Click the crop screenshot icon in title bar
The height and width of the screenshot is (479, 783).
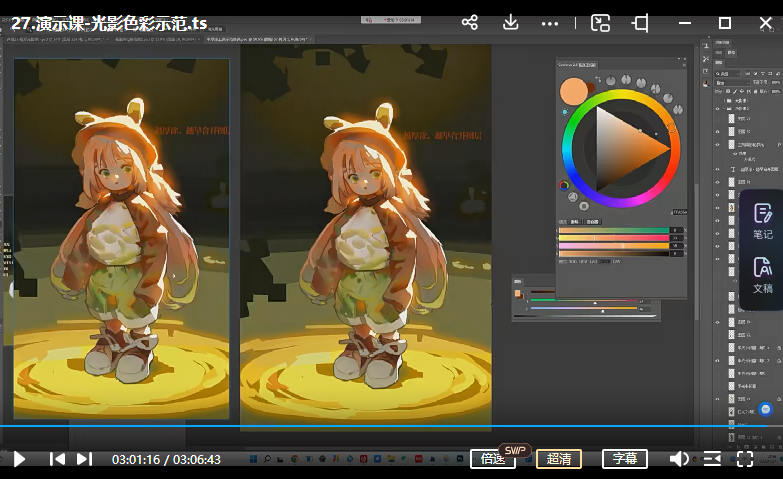[640, 23]
